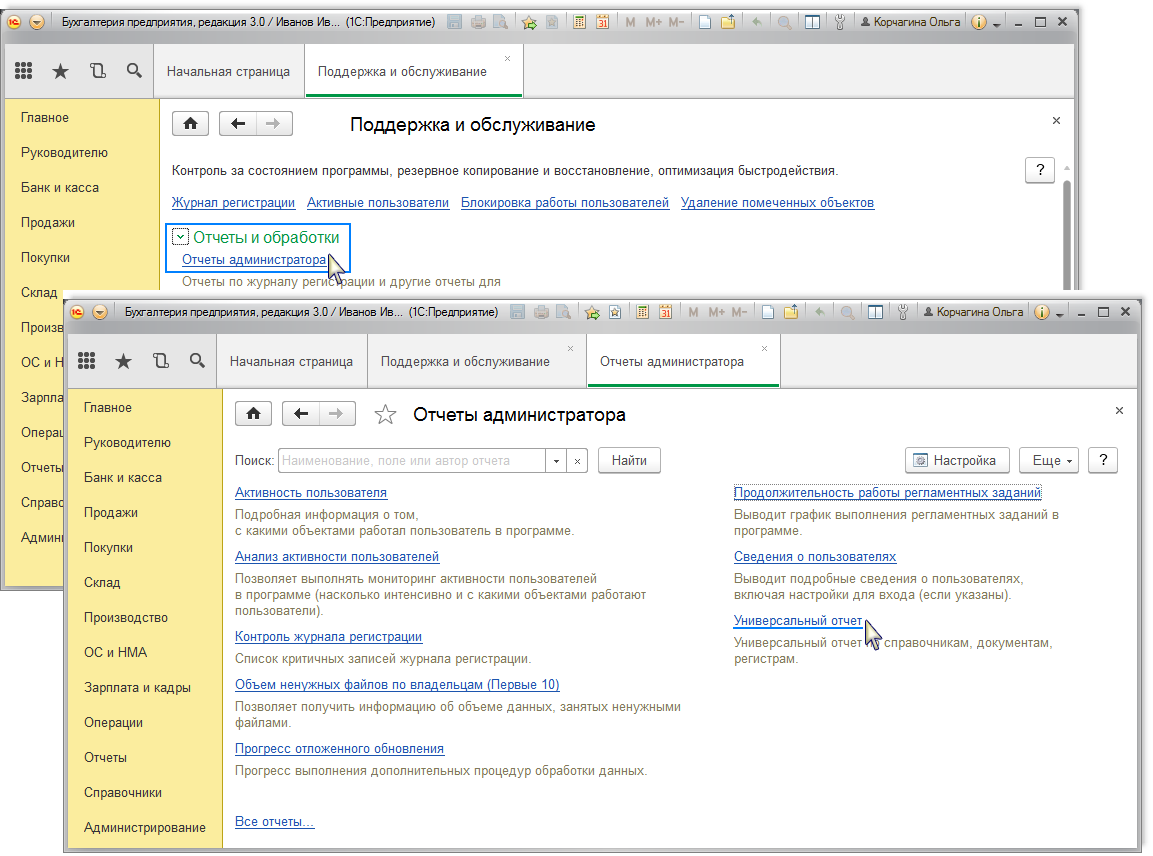The width and height of the screenshot is (1153, 856).
Task: Open Сведения о пользователях link
Action: [x=815, y=557]
